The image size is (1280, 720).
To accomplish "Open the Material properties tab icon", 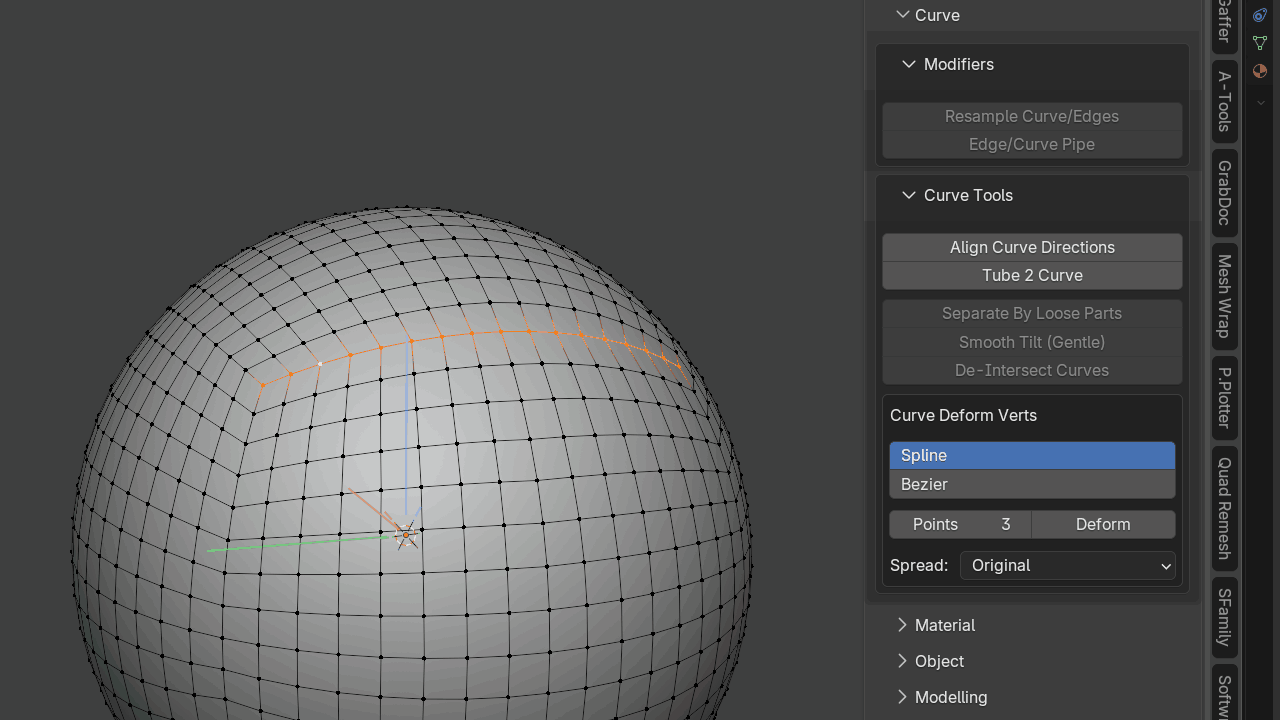I will click(1260, 71).
